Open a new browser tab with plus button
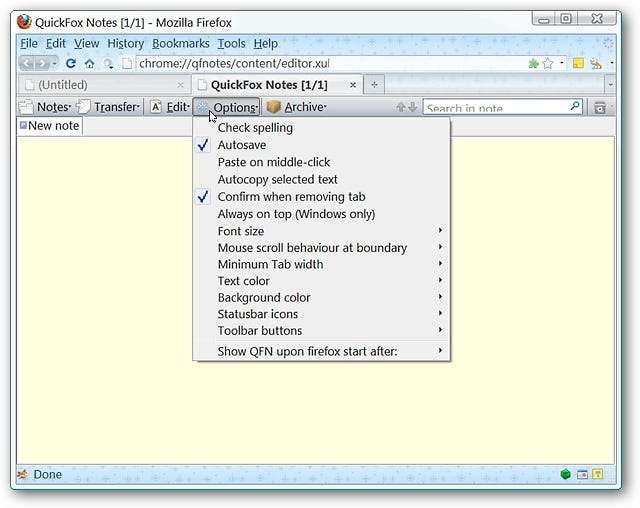Screen dimensions: 640x508 (x=374, y=84)
